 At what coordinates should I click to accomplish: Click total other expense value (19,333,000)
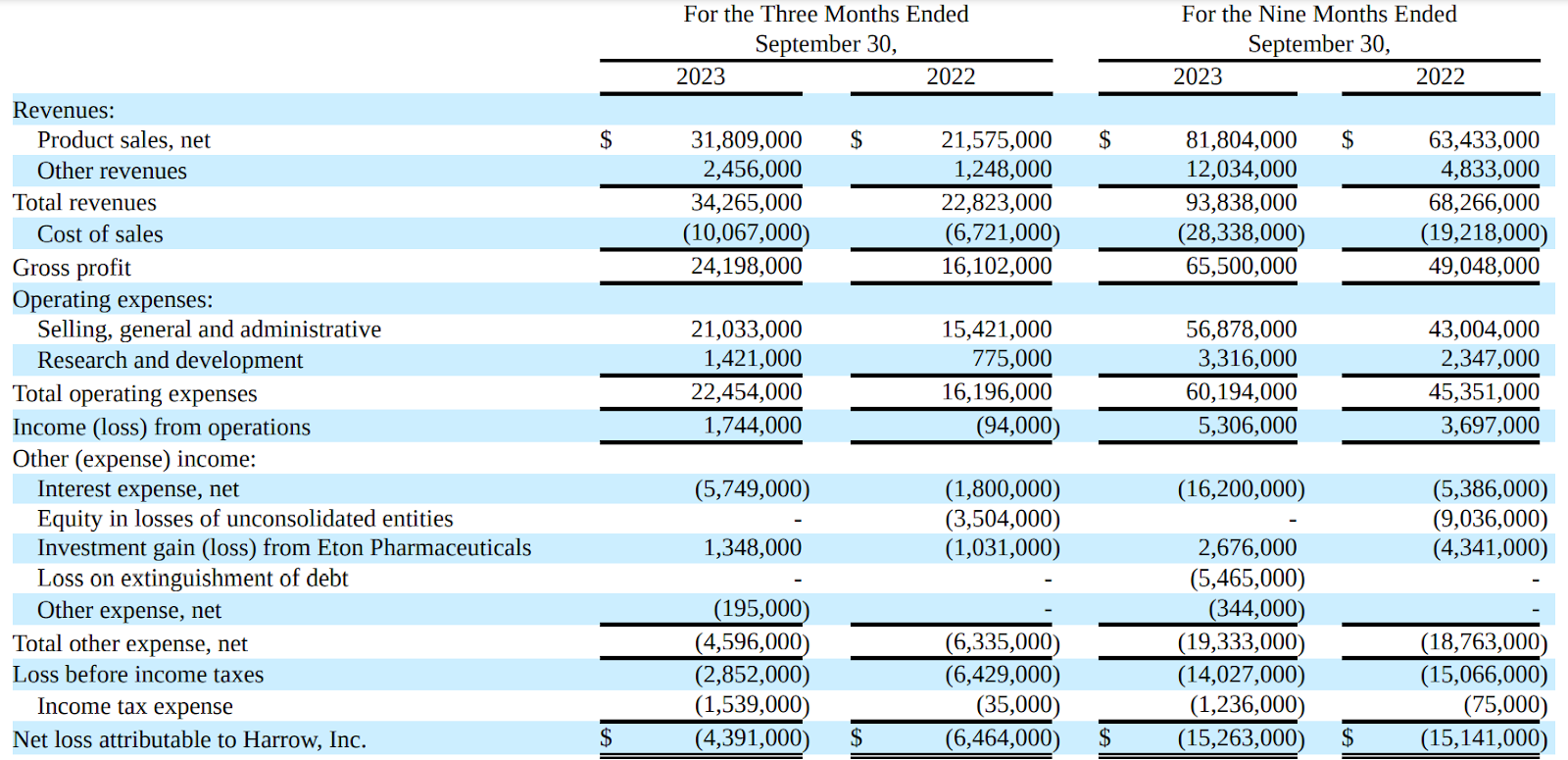coord(1242,641)
